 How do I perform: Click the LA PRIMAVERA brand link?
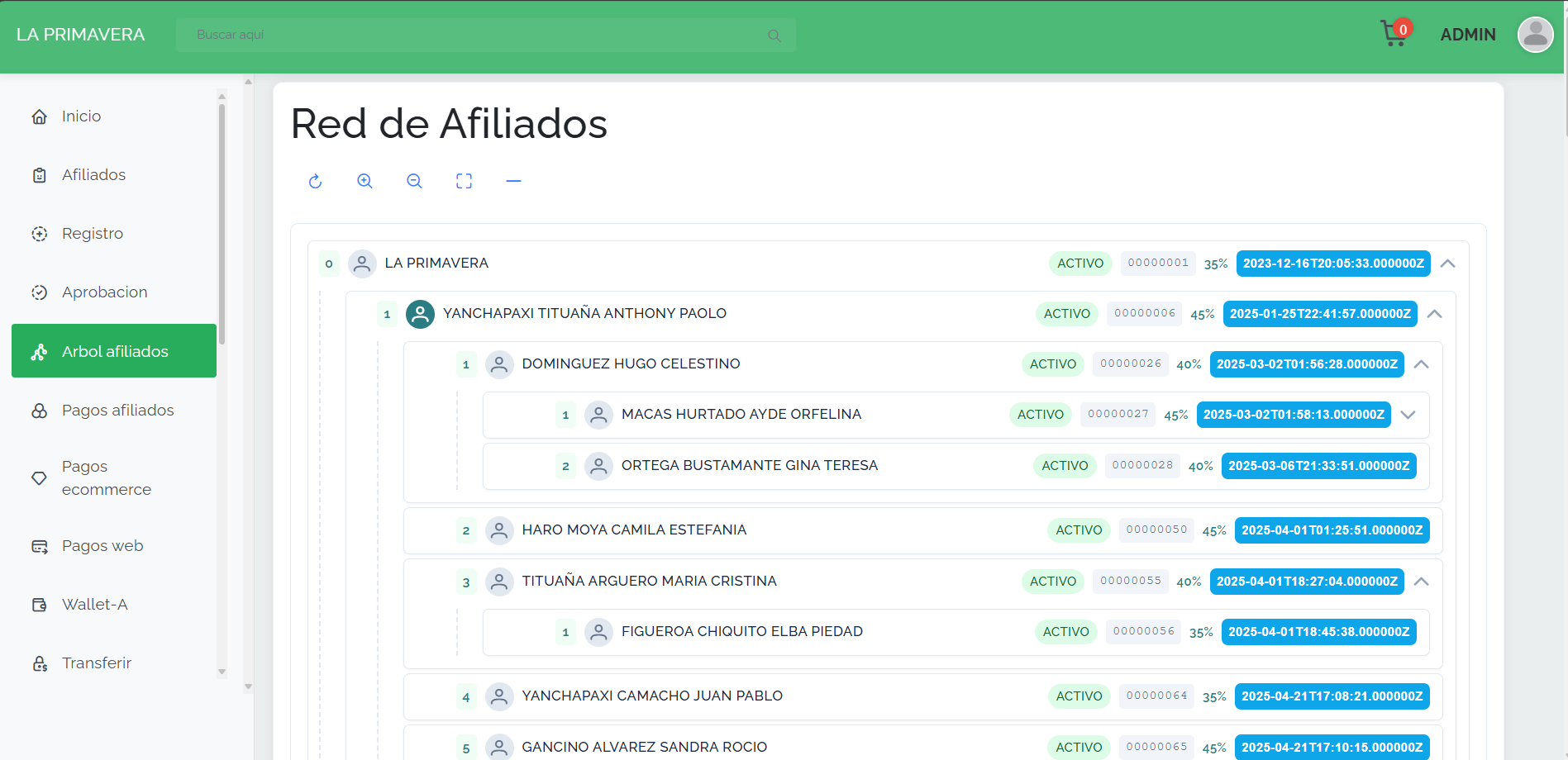80,35
